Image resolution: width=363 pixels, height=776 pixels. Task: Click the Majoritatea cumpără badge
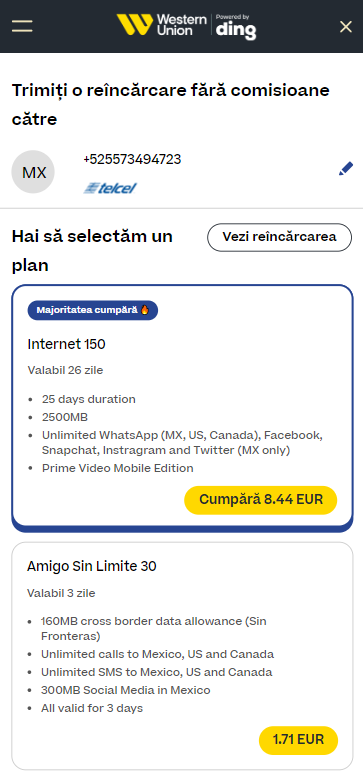click(x=93, y=310)
